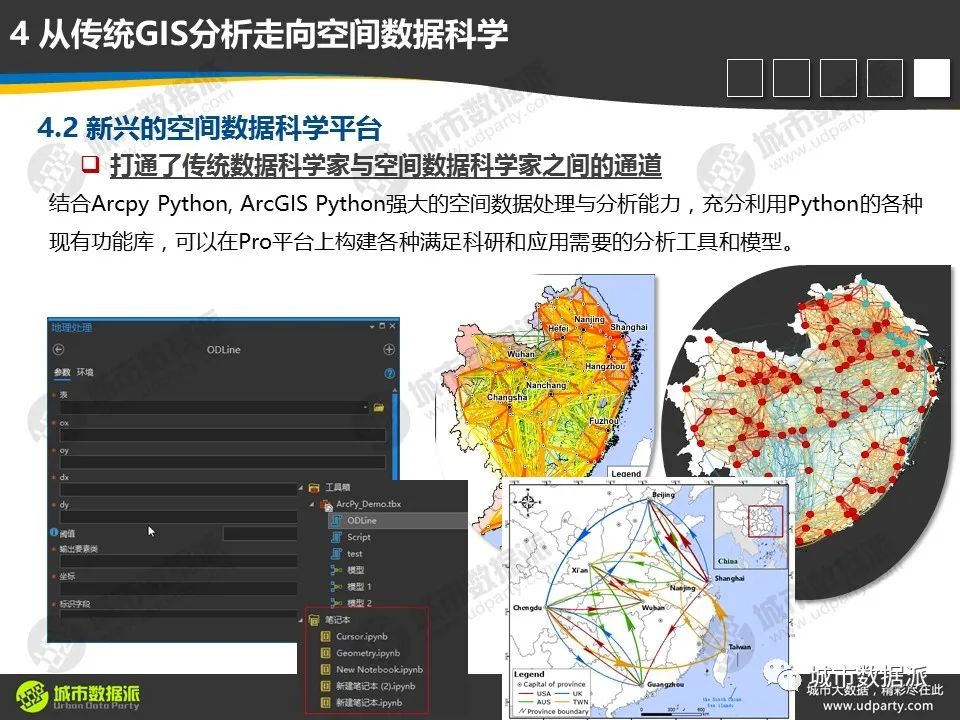The image size is (960, 720).
Task: Click the 4.2 新兴的空间数据科学平台 heading
Action: point(210,128)
